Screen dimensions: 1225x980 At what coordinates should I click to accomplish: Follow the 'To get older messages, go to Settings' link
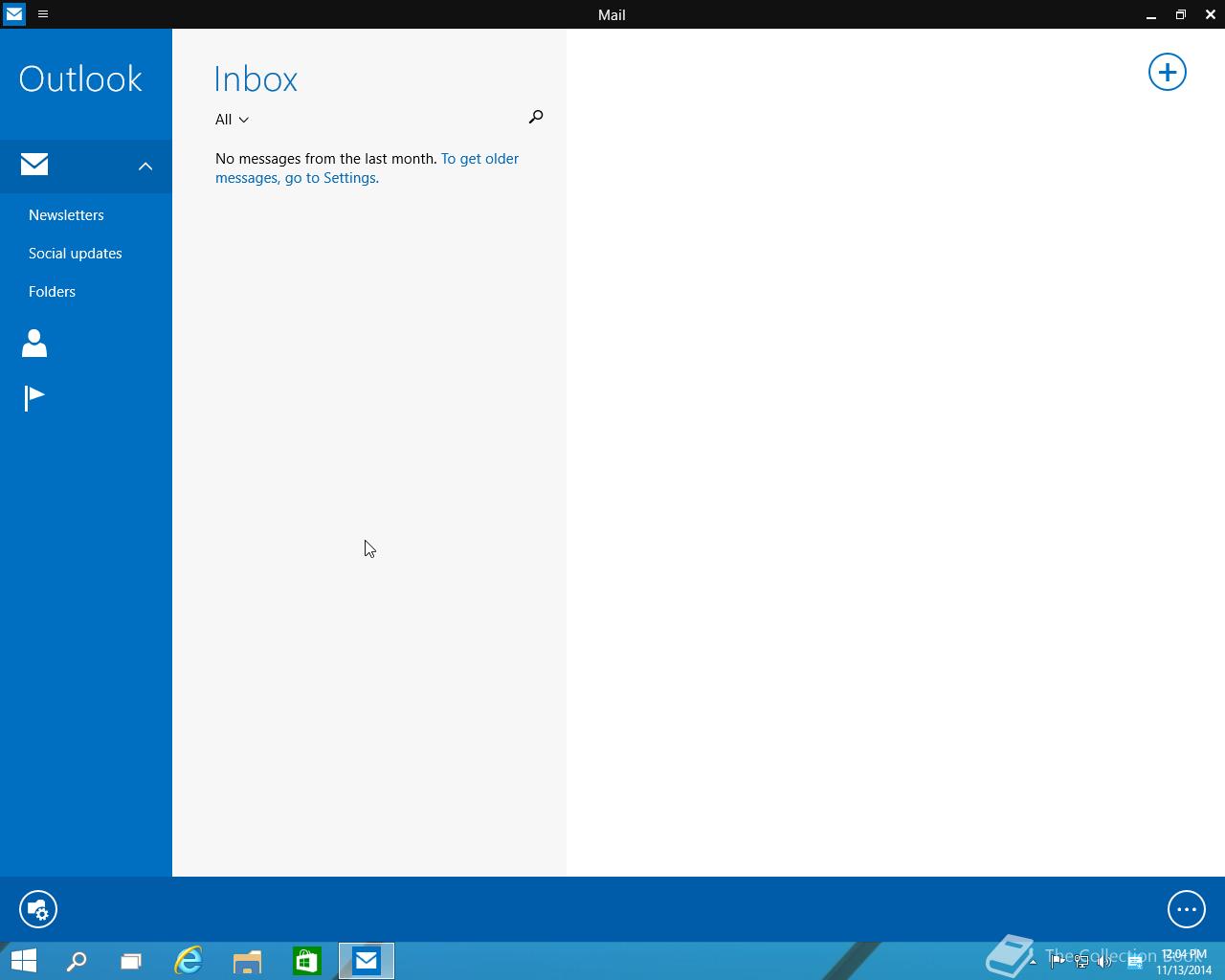tap(367, 168)
